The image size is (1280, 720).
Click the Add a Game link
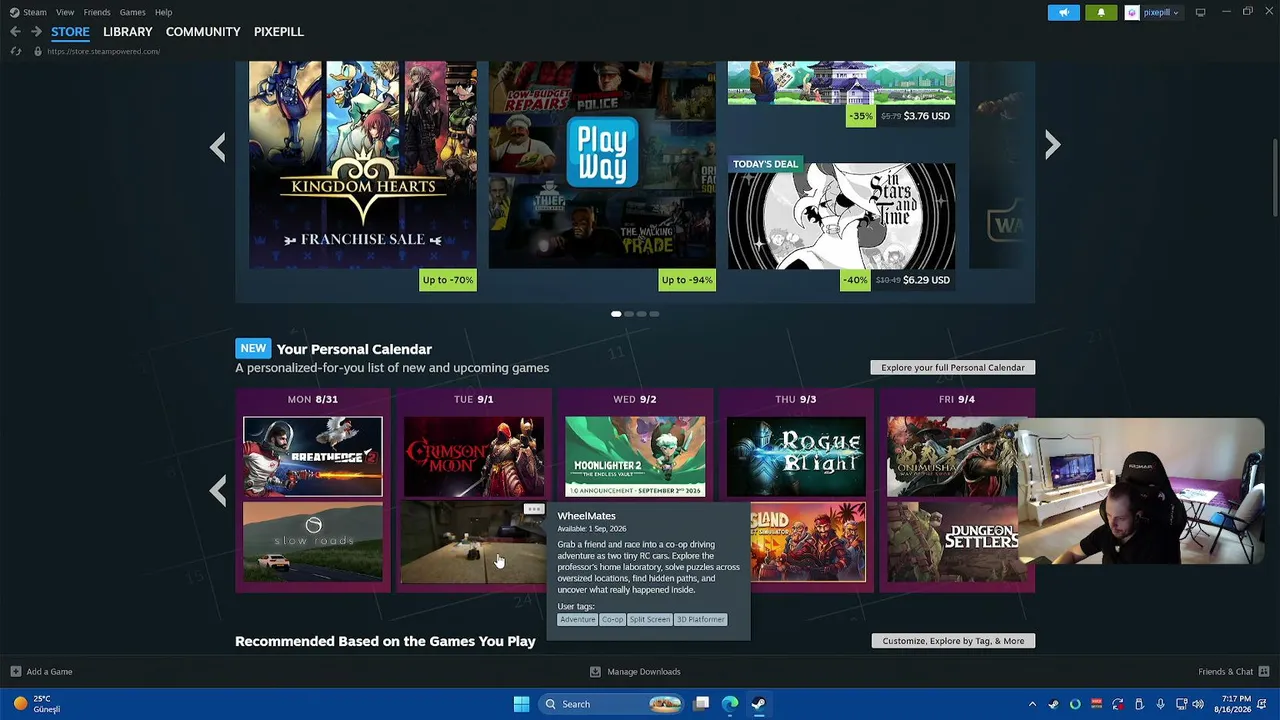pyautogui.click(x=49, y=672)
